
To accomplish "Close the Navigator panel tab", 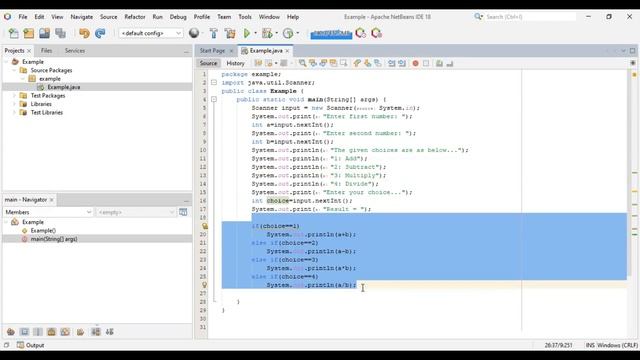I will 51,200.
